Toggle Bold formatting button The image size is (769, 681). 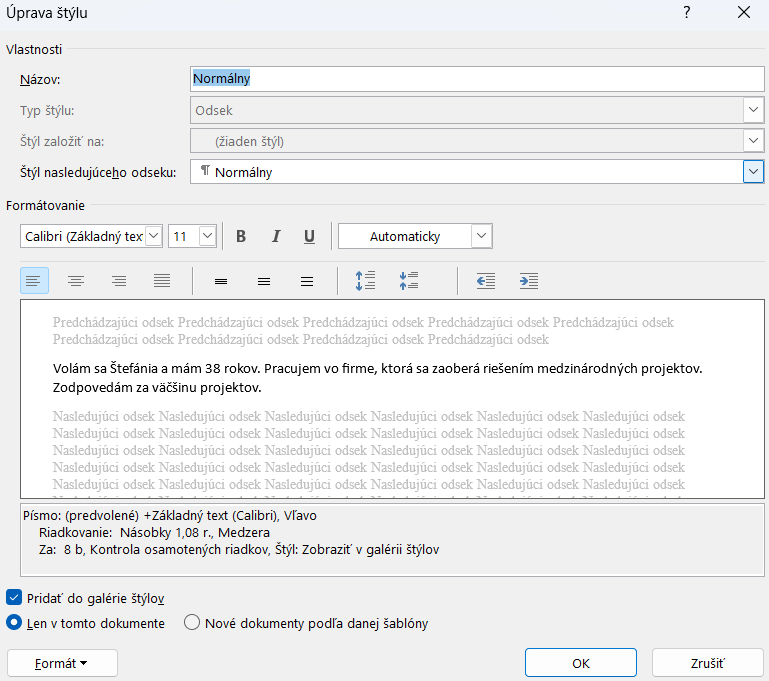tap(241, 236)
